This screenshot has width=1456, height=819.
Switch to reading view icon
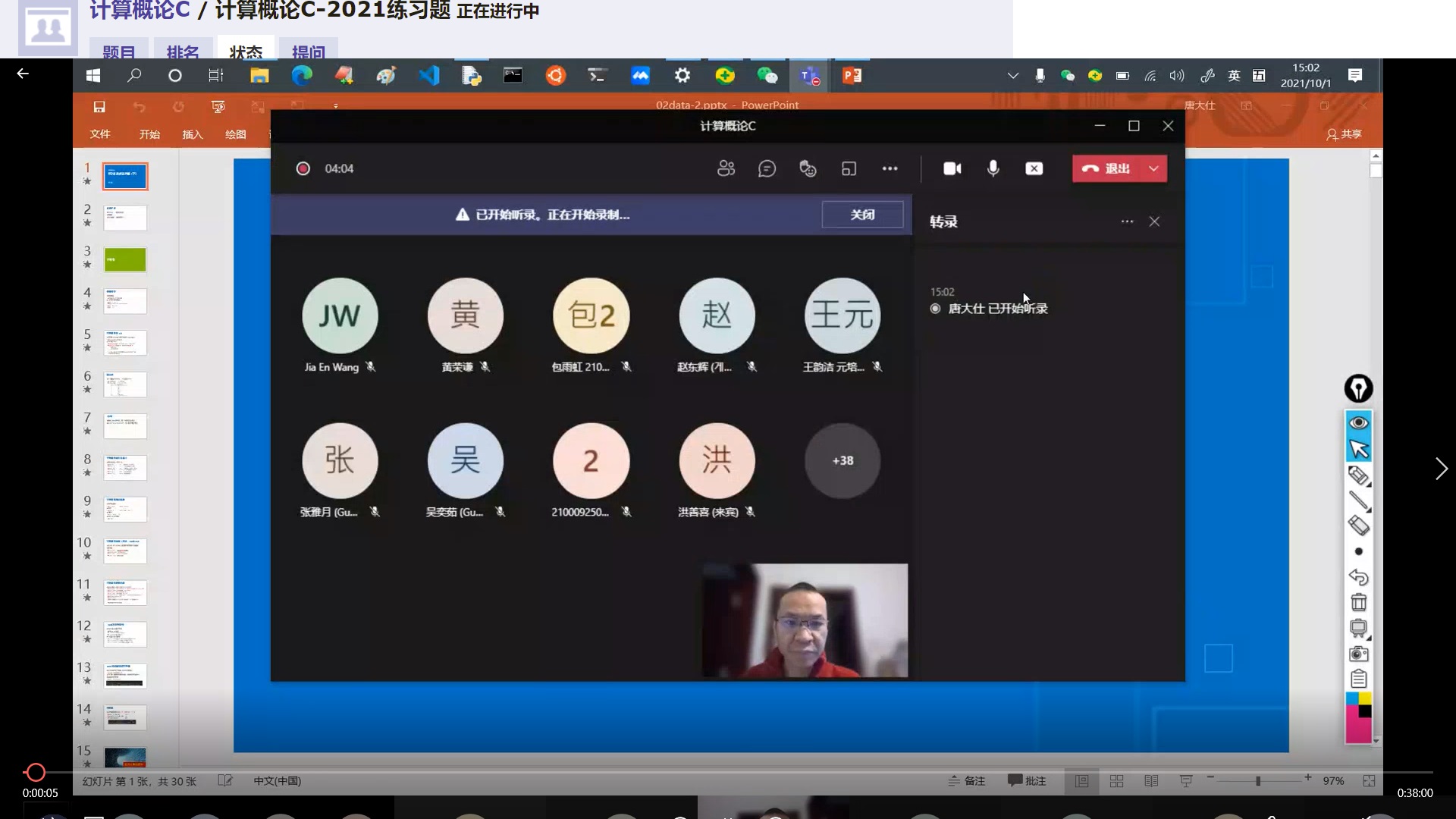click(x=1151, y=780)
